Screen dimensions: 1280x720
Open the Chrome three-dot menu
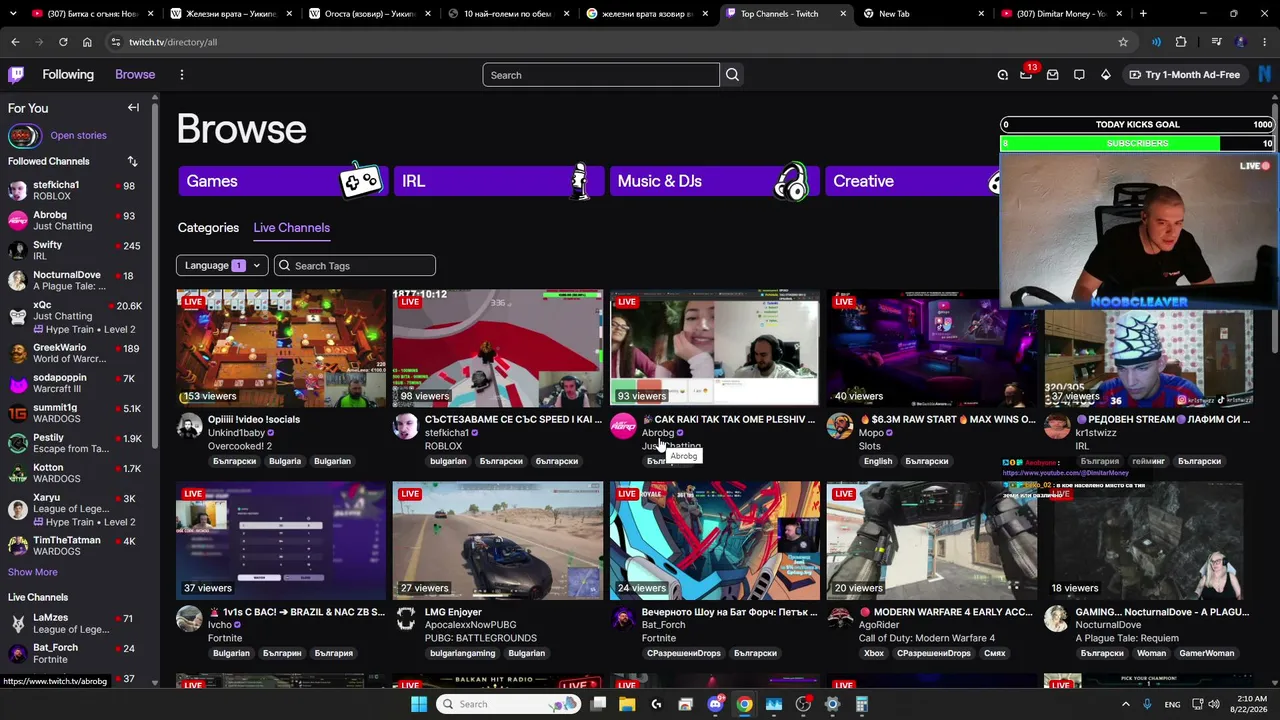click(x=1265, y=42)
